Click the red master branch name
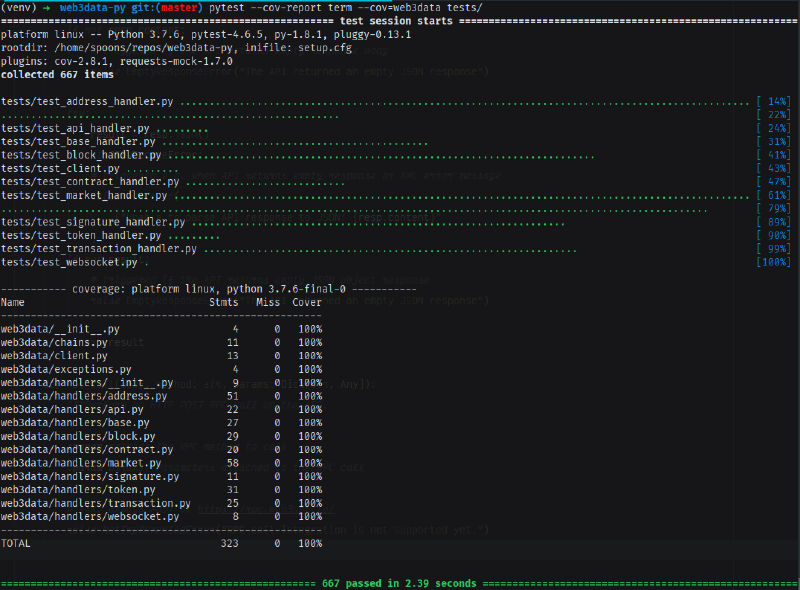Image resolution: width=800 pixels, height=590 pixels. click(x=179, y=8)
